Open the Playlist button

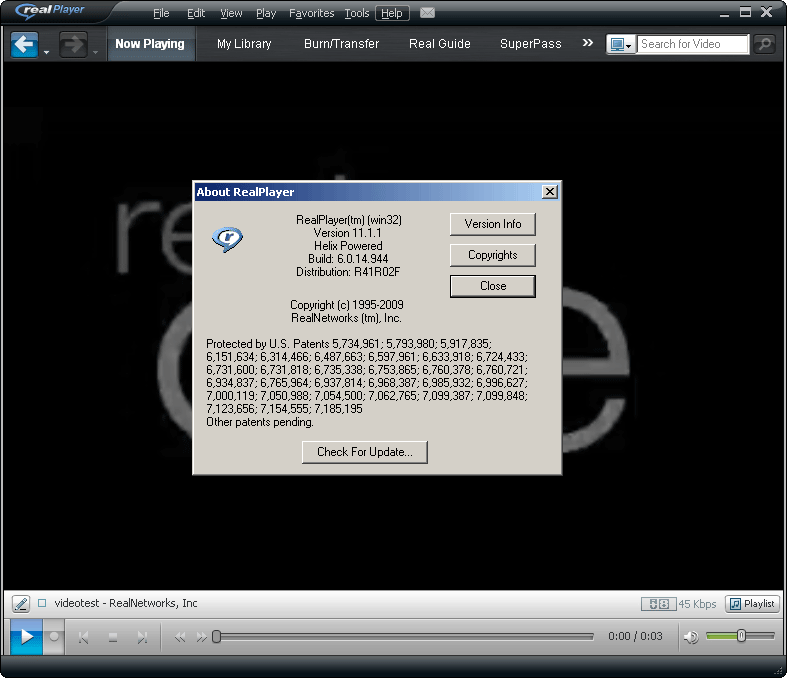coord(752,604)
